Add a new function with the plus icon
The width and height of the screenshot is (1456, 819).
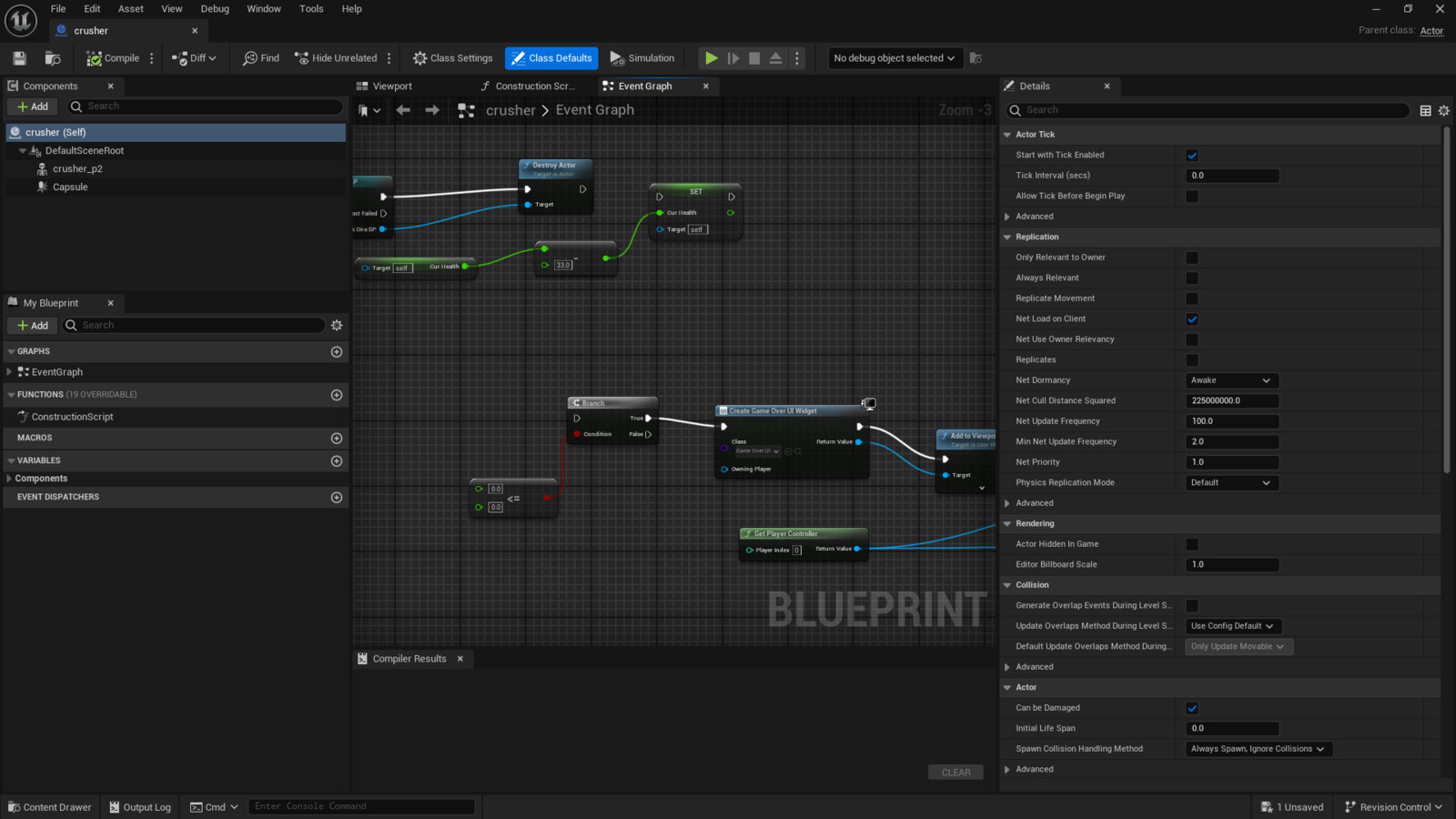[337, 395]
